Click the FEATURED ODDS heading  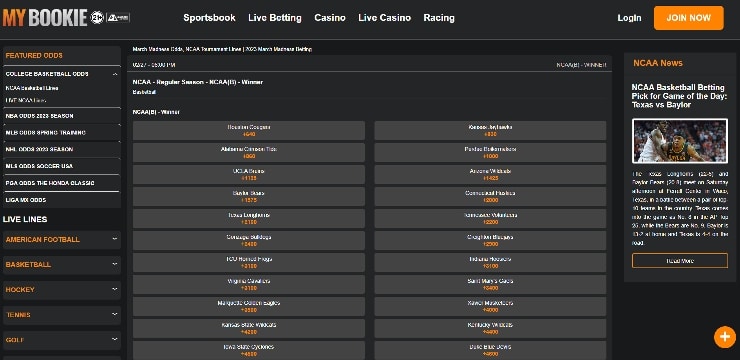34,56
